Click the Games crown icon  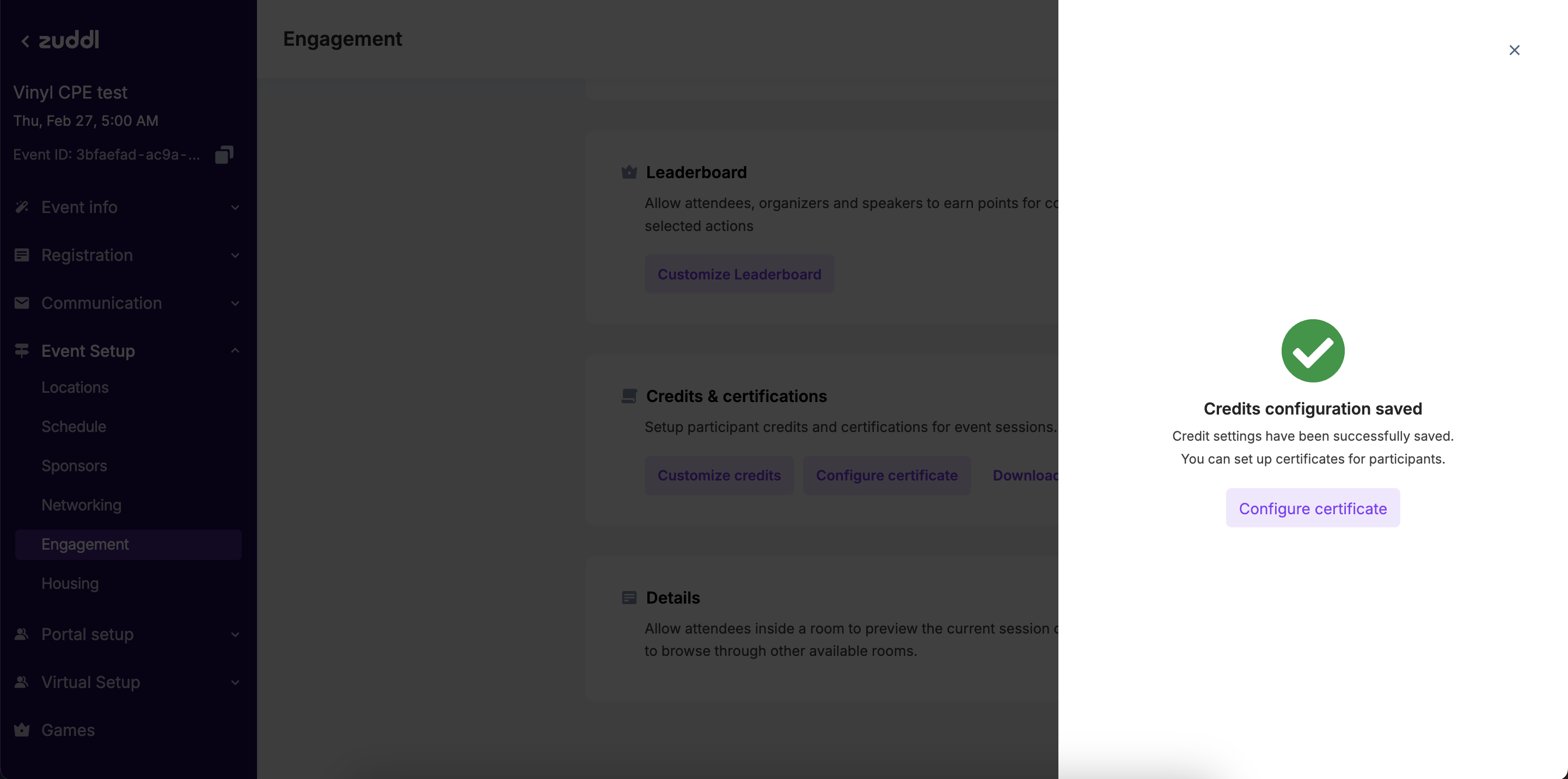[22, 729]
